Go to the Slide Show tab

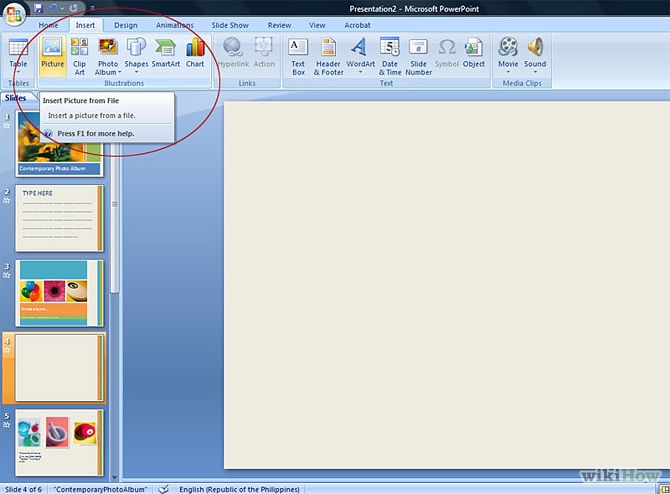tap(229, 24)
